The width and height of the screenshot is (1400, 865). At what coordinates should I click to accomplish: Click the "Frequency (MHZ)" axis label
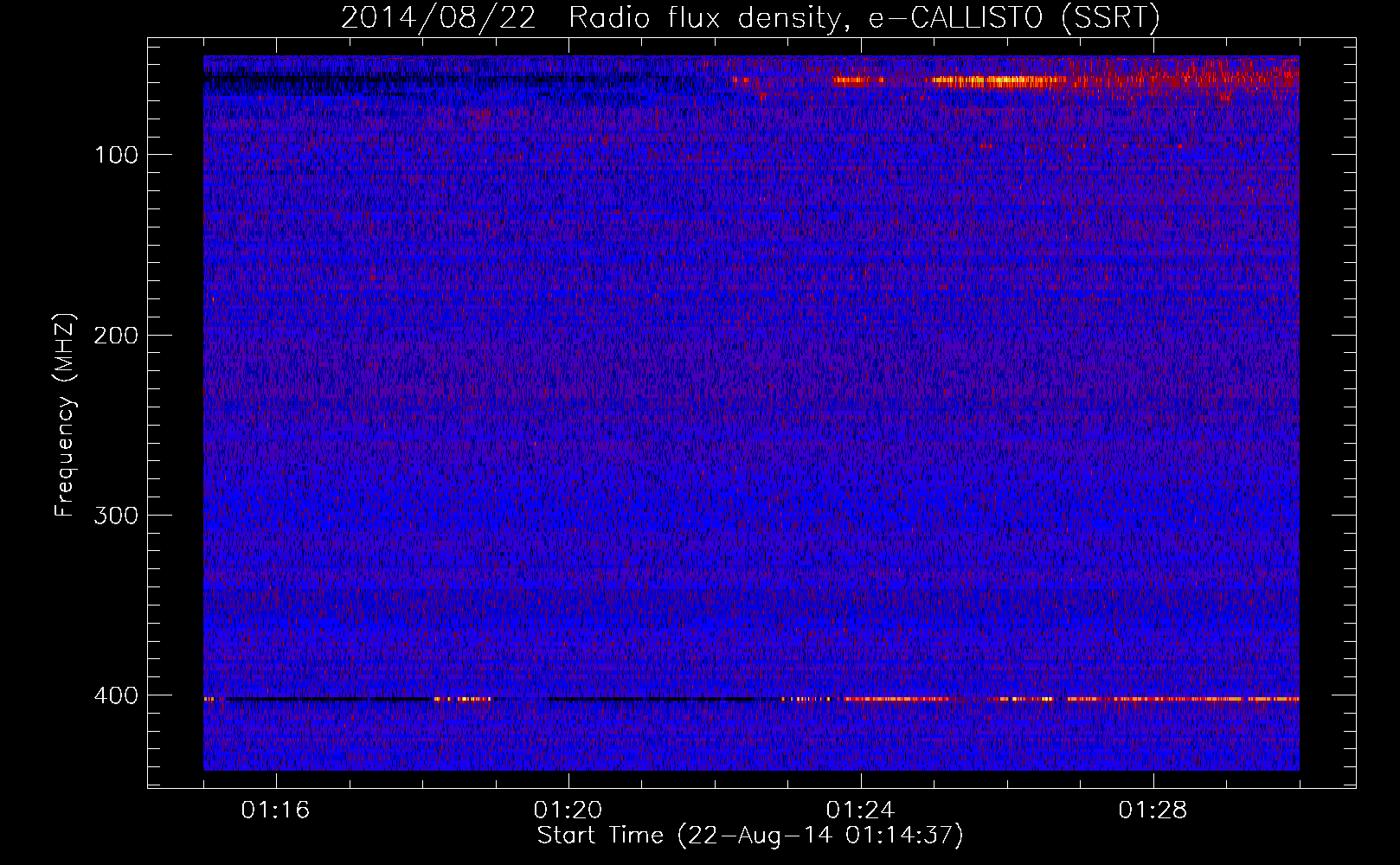click(x=65, y=414)
